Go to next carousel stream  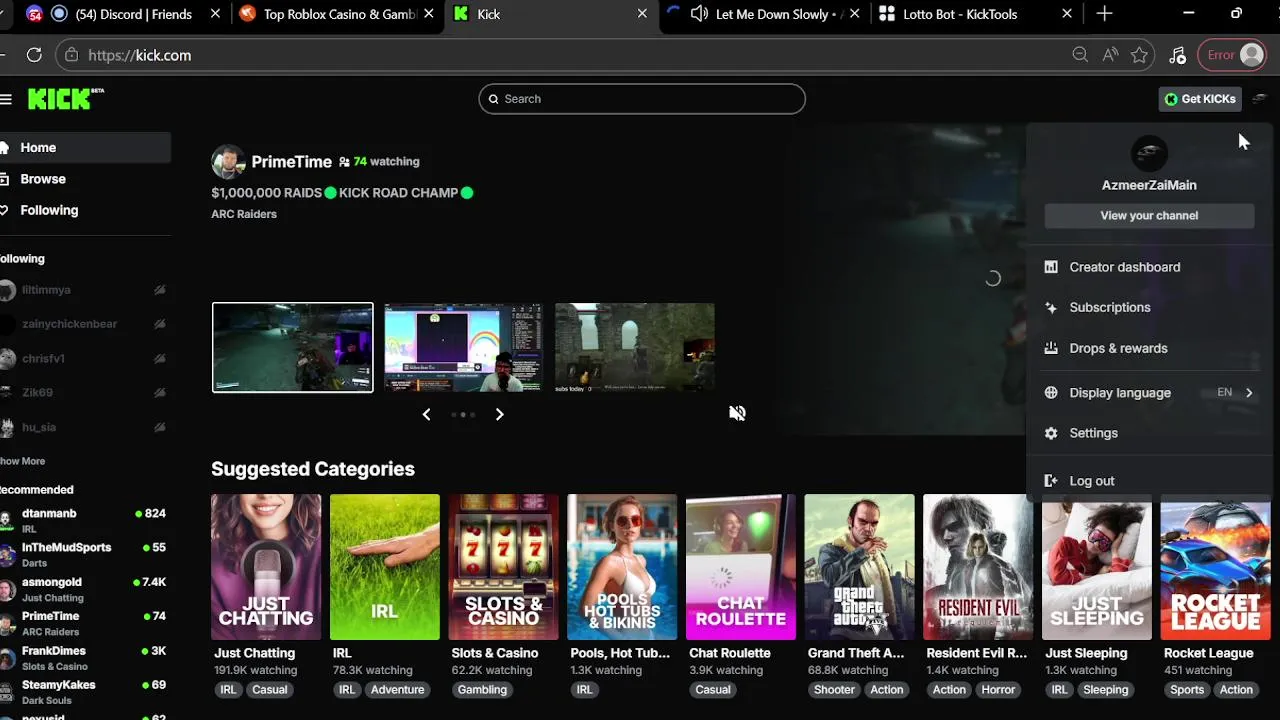click(x=499, y=414)
